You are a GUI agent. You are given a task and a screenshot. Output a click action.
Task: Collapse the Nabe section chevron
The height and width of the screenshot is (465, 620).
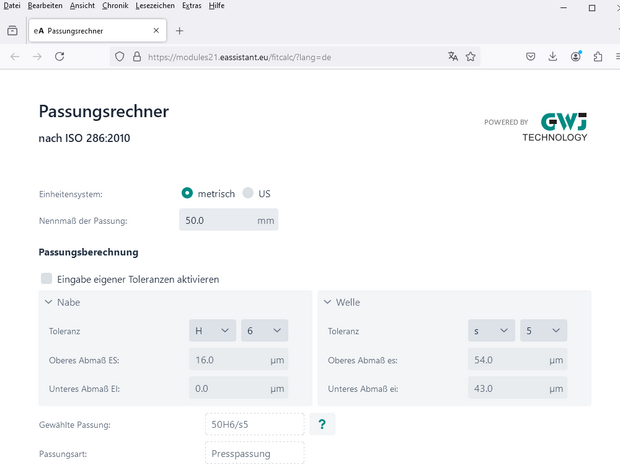pos(48,302)
